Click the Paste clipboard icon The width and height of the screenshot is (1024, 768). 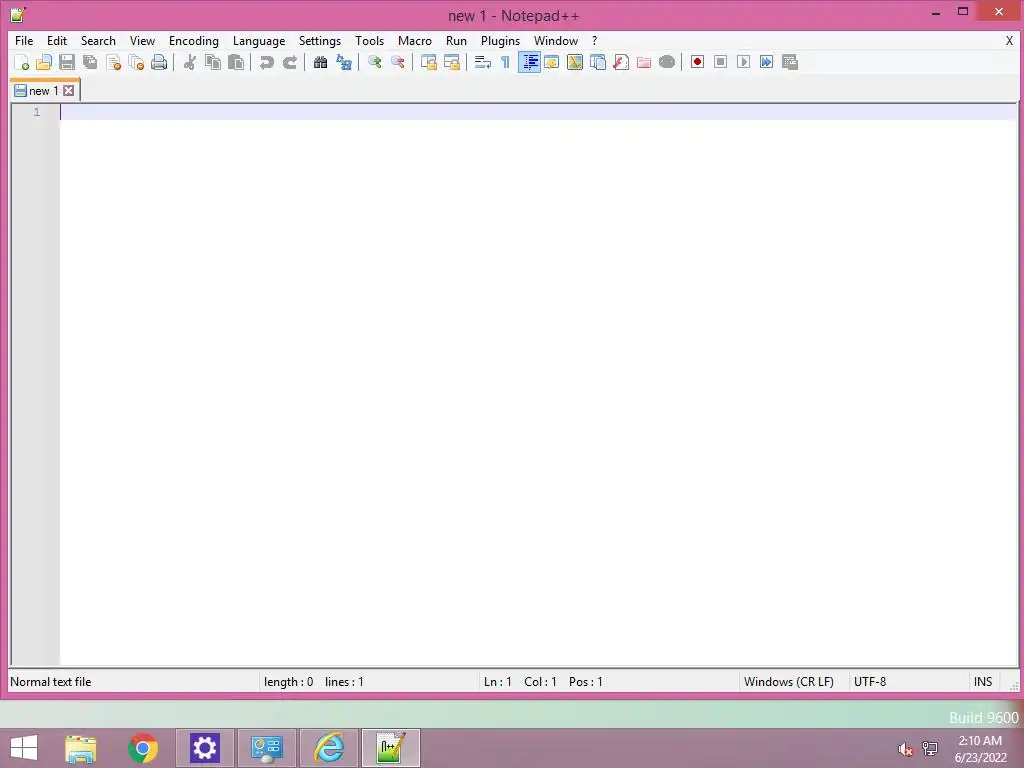[236, 62]
